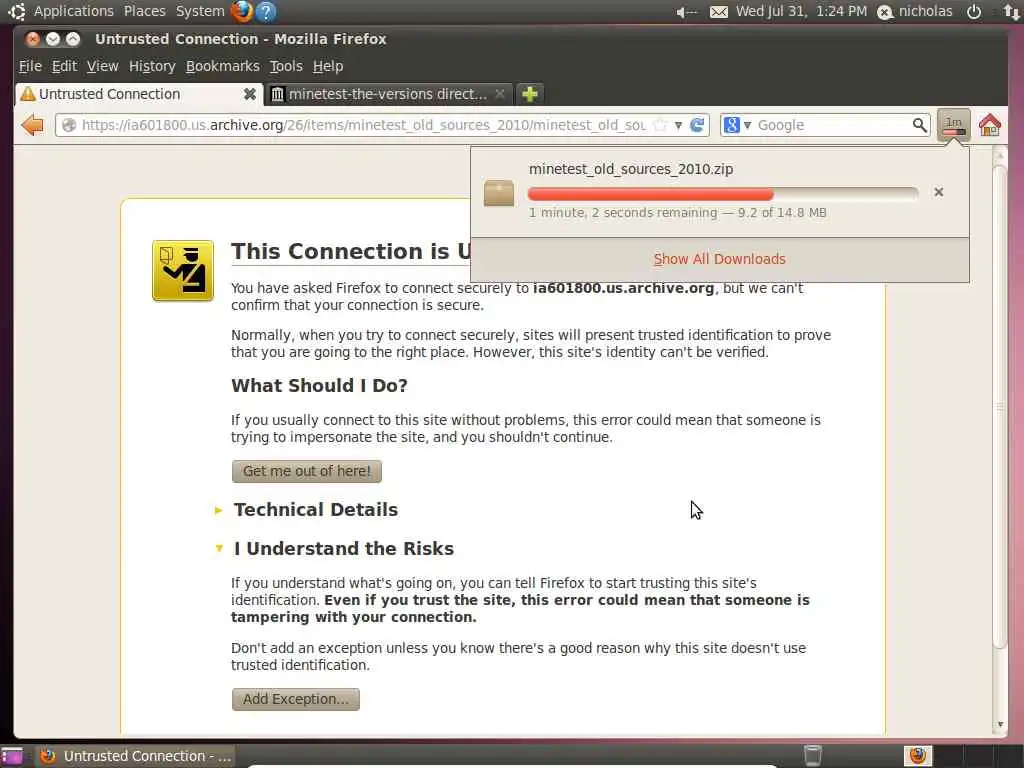Collapse the I Understand the Risks section
The width and height of the screenshot is (1024, 768).
pyautogui.click(x=219, y=549)
